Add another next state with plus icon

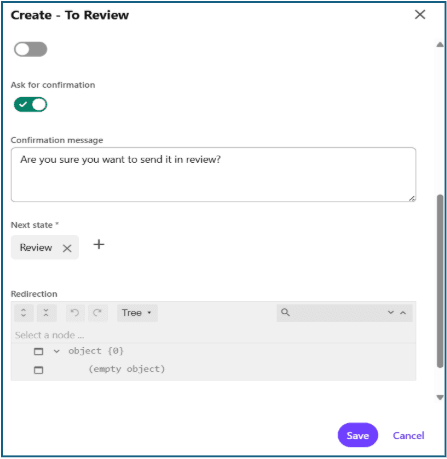click(x=99, y=245)
